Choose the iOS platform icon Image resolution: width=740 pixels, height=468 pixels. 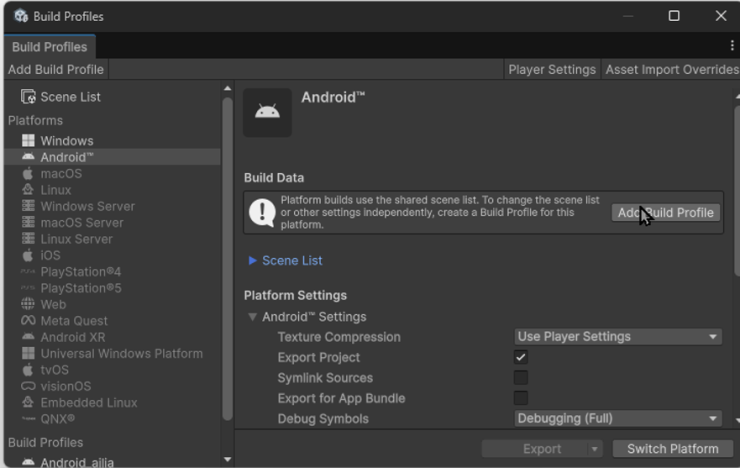click(28, 255)
